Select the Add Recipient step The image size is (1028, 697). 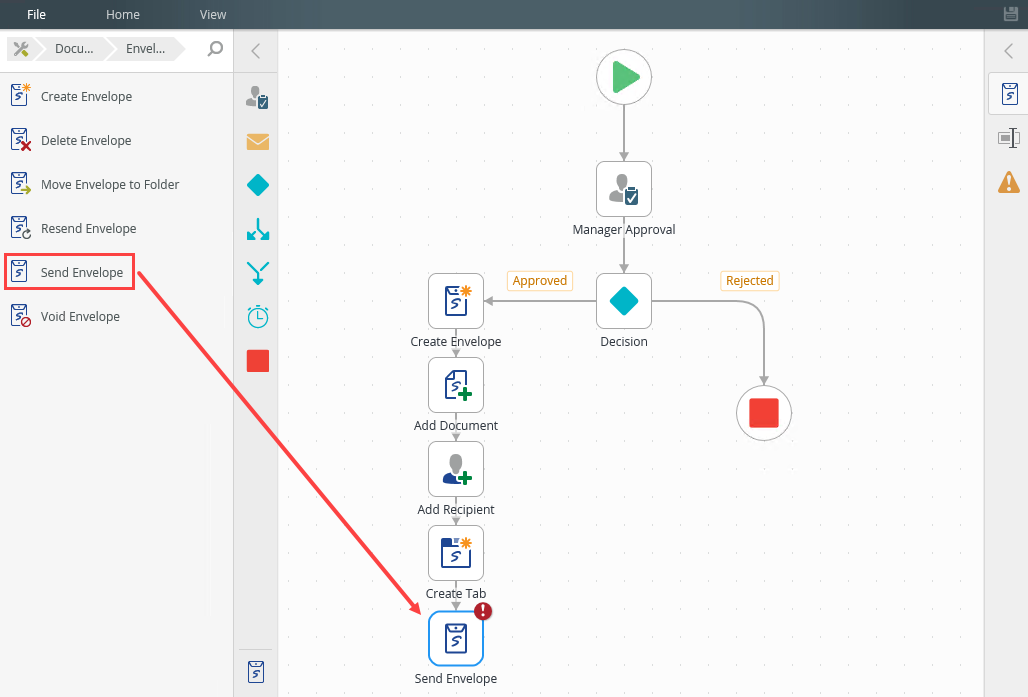[x=456, y=469]
